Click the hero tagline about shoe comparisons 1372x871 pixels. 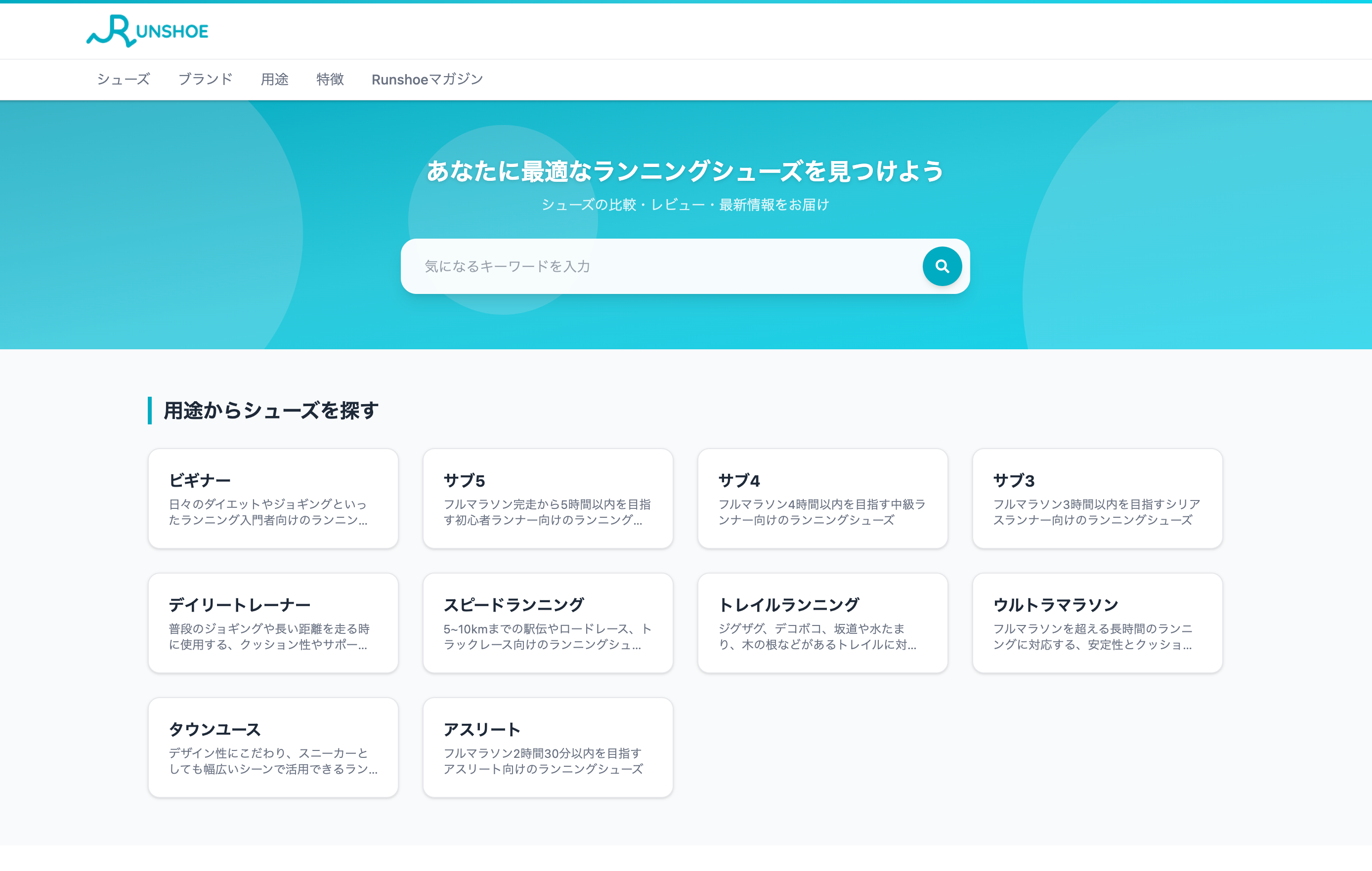point(686,205)
